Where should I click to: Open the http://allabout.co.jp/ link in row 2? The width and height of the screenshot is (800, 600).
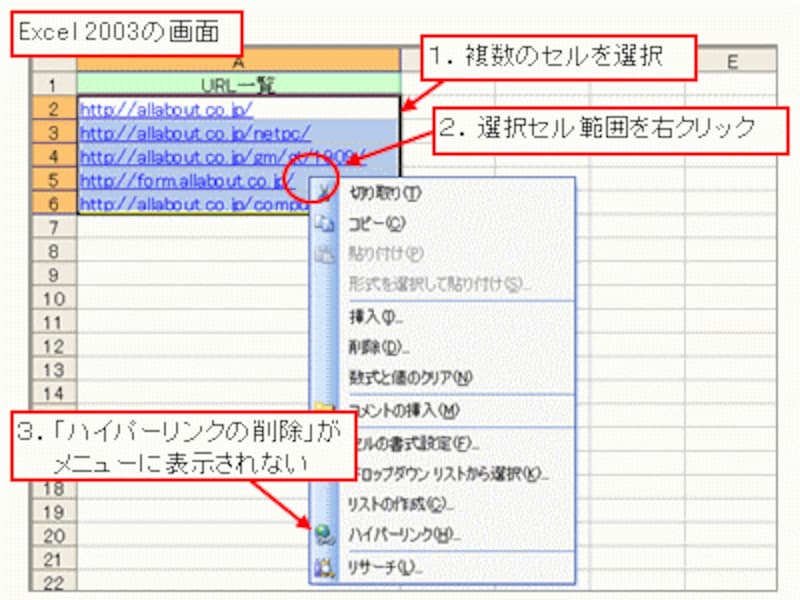[x=166, y=109]
